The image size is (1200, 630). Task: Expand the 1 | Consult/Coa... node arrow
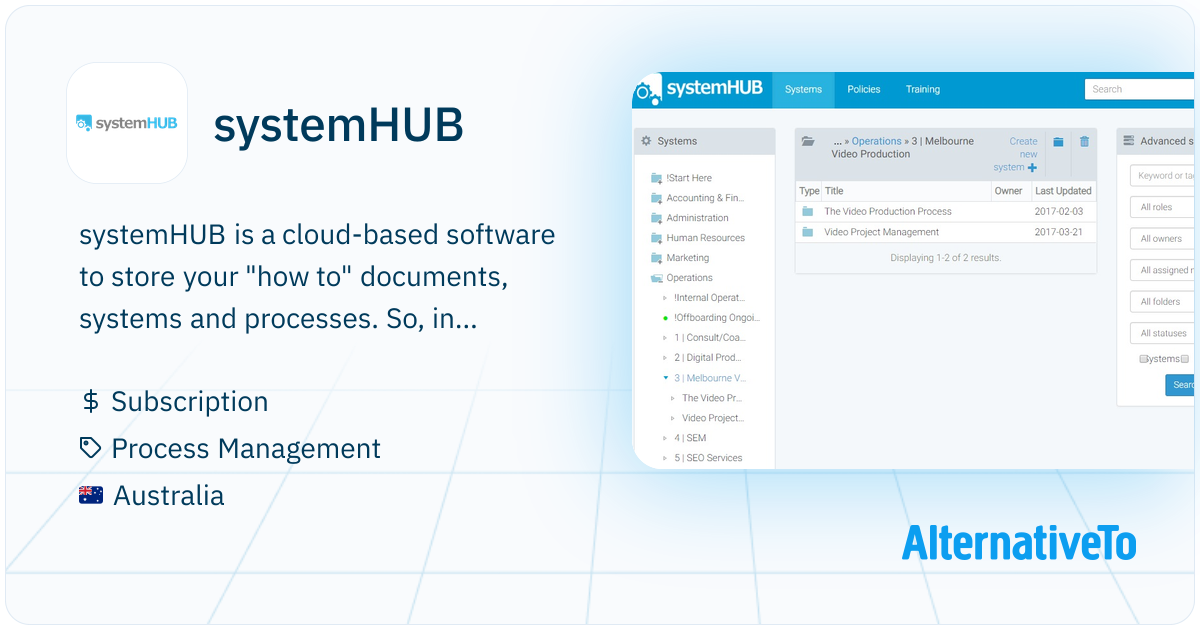tap(666, 338)
